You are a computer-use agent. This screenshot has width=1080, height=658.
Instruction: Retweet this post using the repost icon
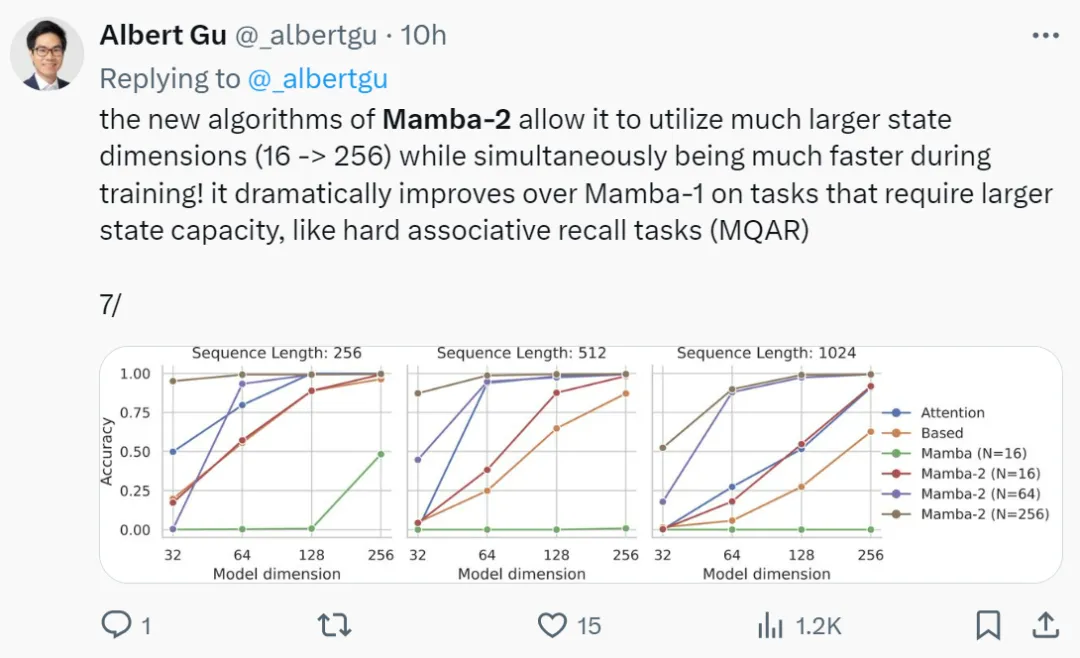click(335, 625)
